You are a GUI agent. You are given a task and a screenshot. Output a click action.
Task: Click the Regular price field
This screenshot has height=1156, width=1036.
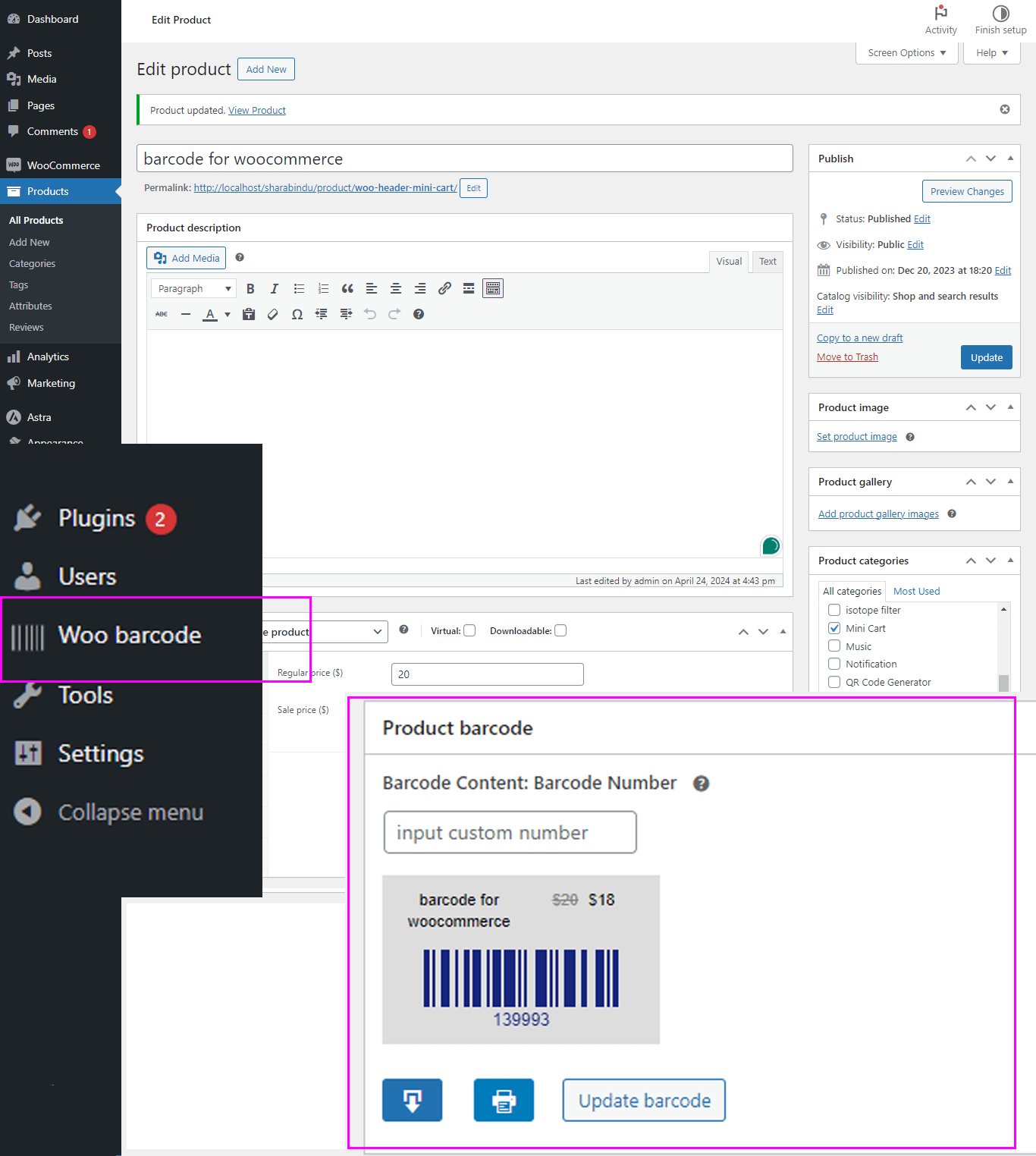pos(488,674)
